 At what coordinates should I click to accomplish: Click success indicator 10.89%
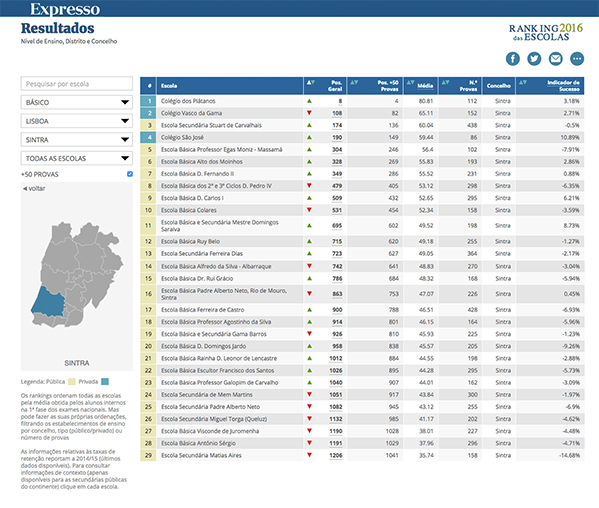coord(571,138)
